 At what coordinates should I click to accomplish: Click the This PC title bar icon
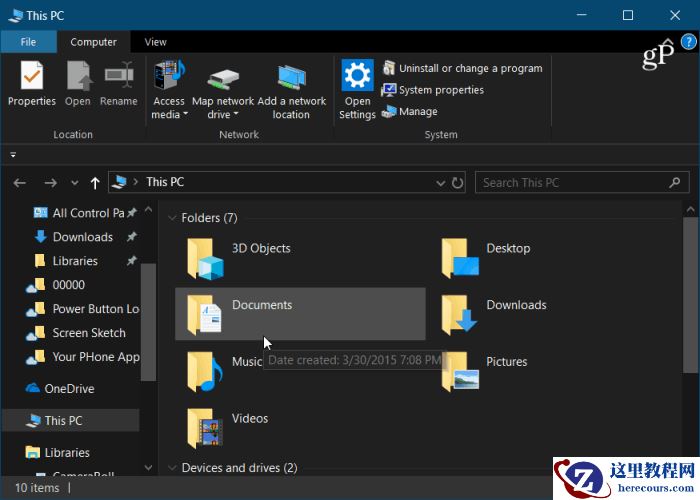point(15,15)
